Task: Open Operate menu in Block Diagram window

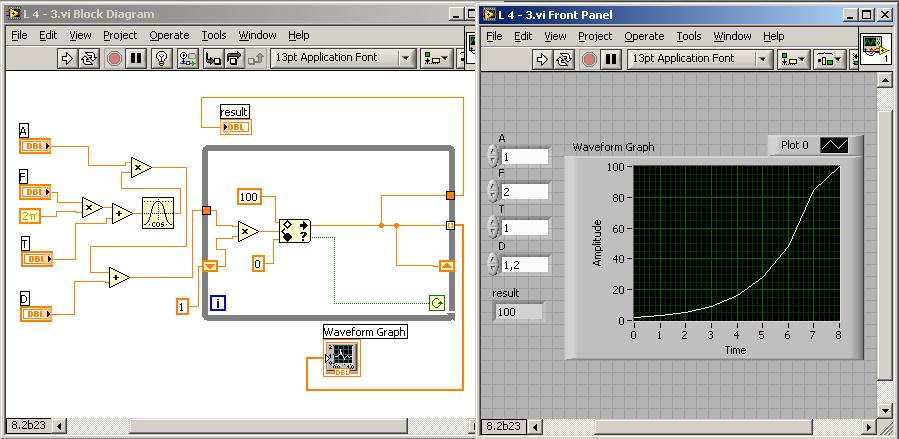Action: pyautogui.click(x=169, y=36)
